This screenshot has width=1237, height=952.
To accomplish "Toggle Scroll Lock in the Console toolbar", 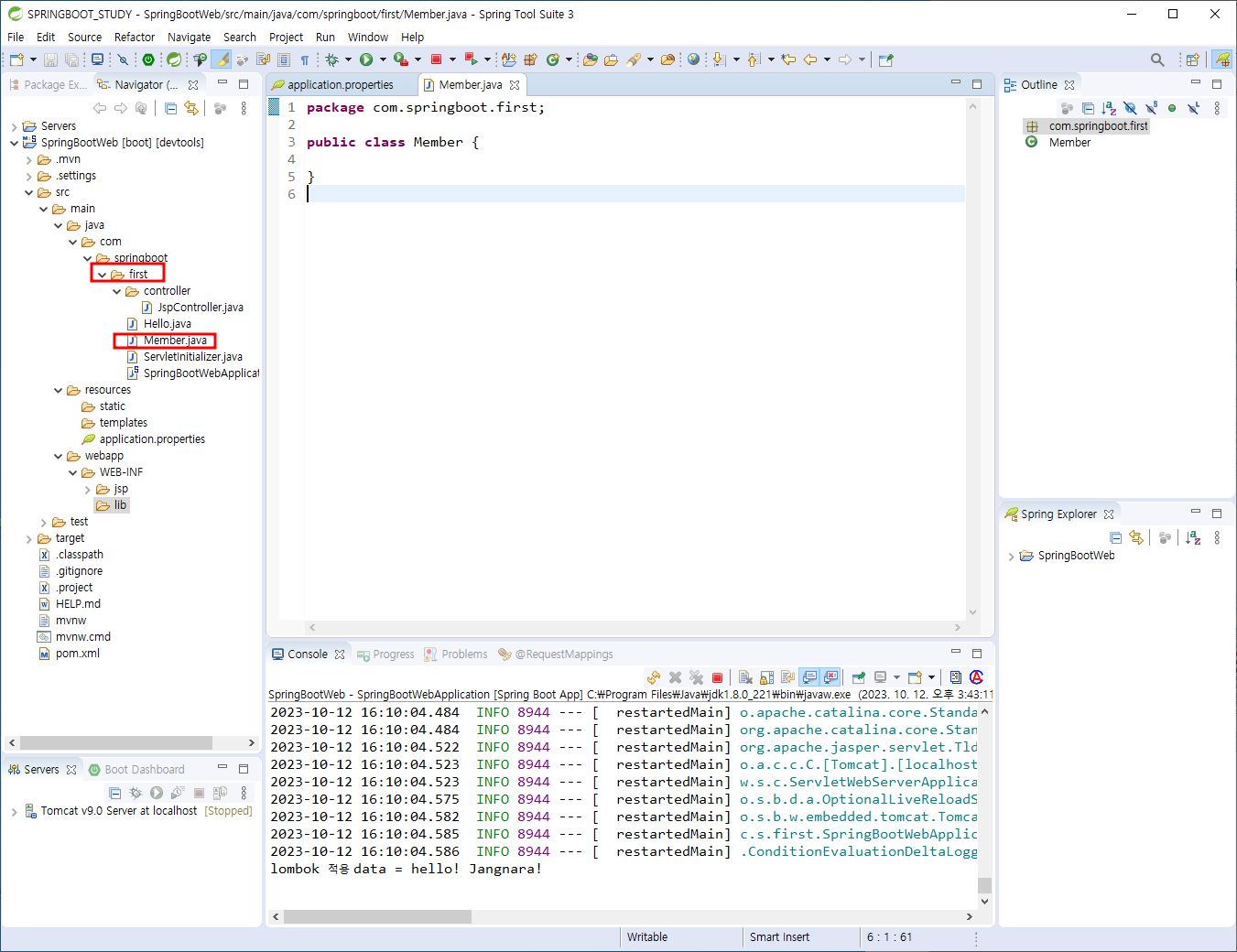I will pyautogui.click(x=766, y=677).
